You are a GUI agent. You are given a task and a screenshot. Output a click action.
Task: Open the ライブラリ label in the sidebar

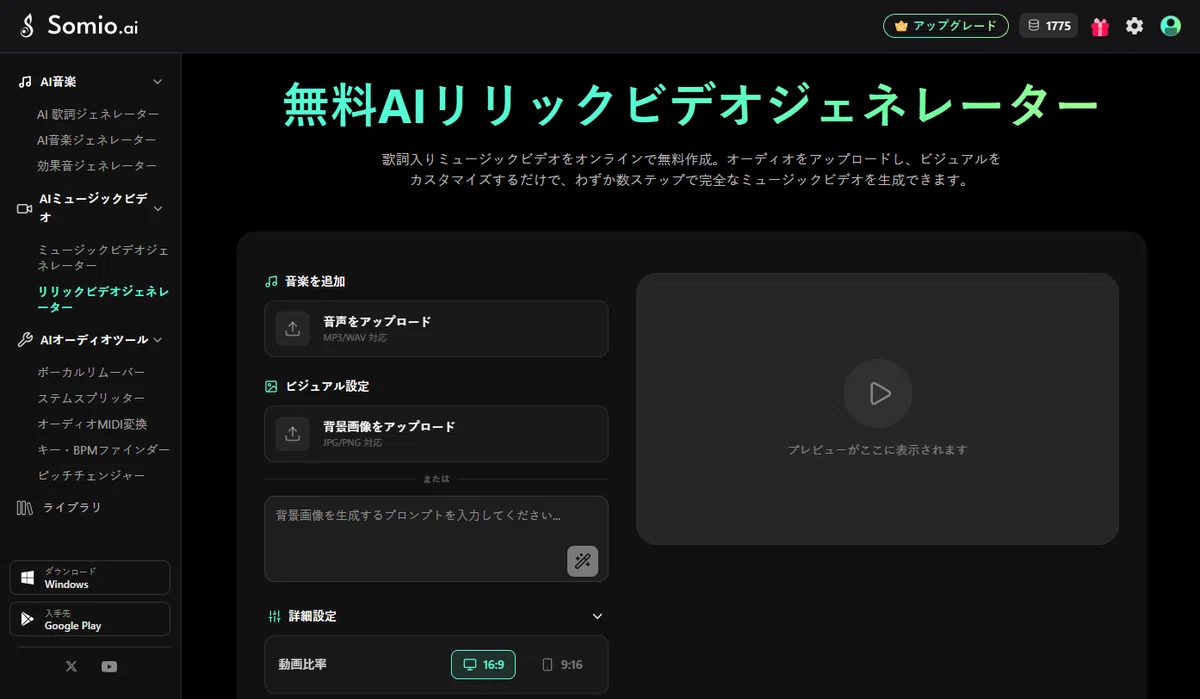[x=72, y=508]
